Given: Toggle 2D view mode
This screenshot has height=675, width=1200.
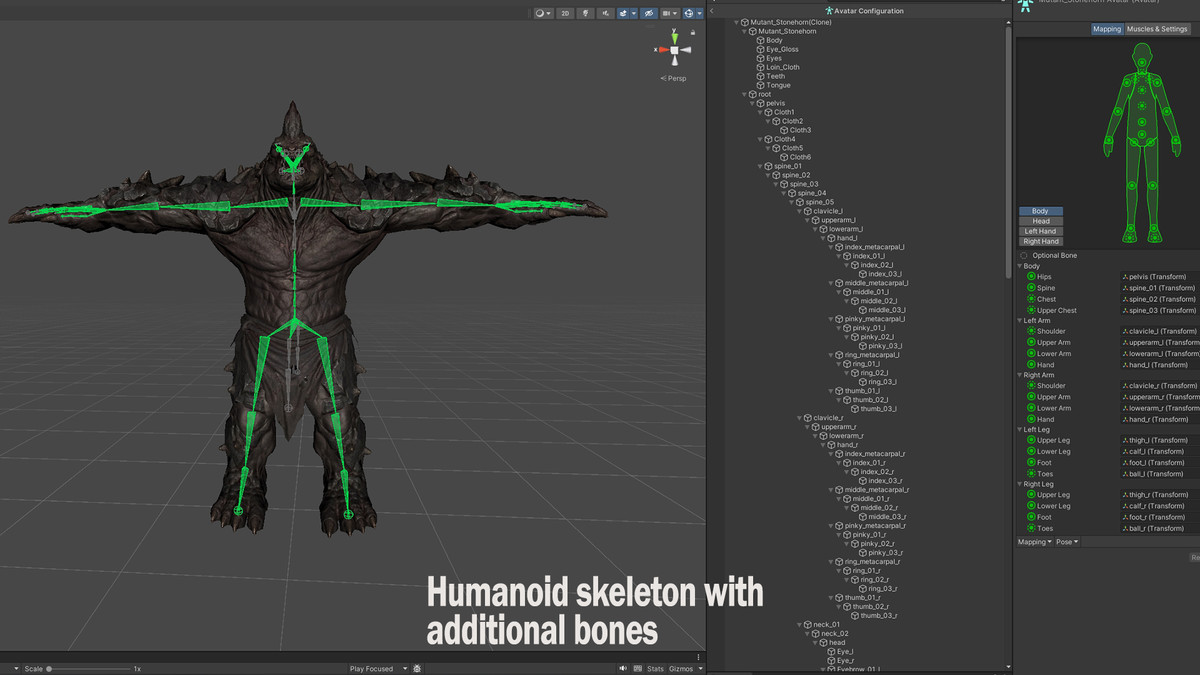Looking at the screenshot, I should (x=565, y=13).
